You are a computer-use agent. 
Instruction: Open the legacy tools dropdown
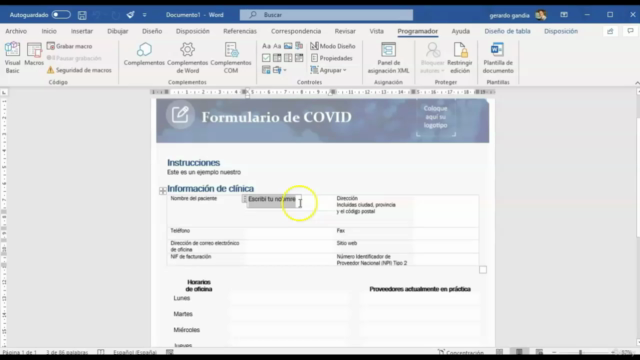280,70
